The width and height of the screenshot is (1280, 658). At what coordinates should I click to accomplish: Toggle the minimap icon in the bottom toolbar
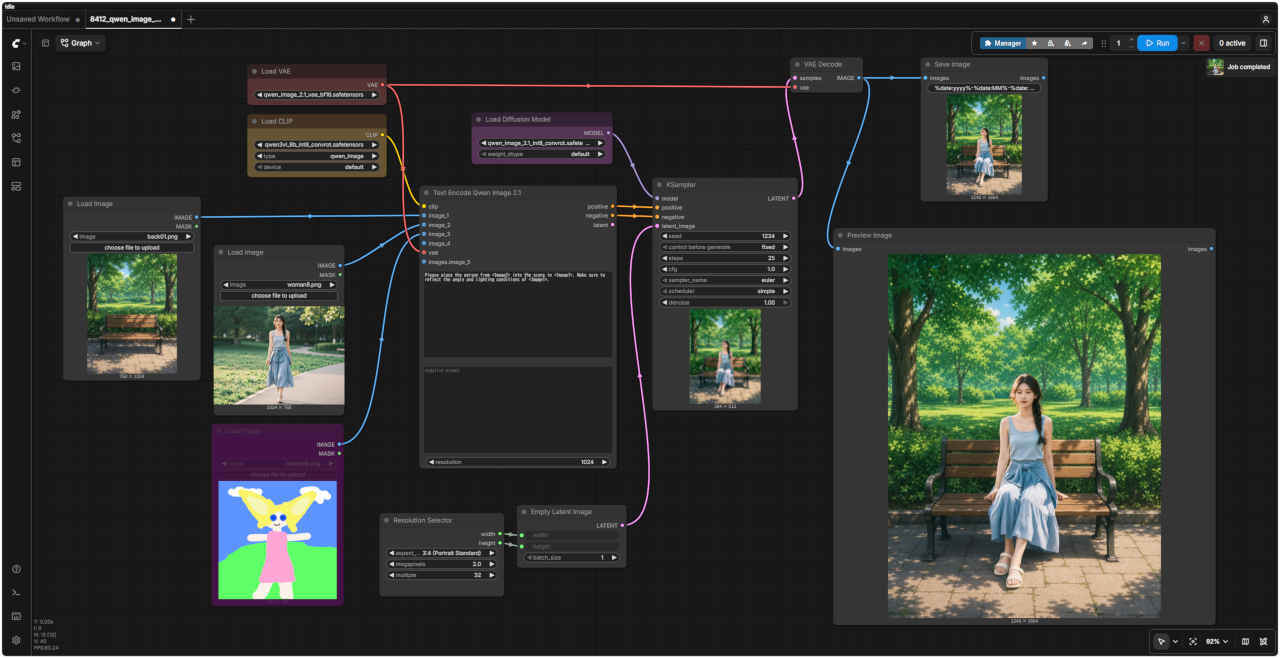(x=1245, y=641)
